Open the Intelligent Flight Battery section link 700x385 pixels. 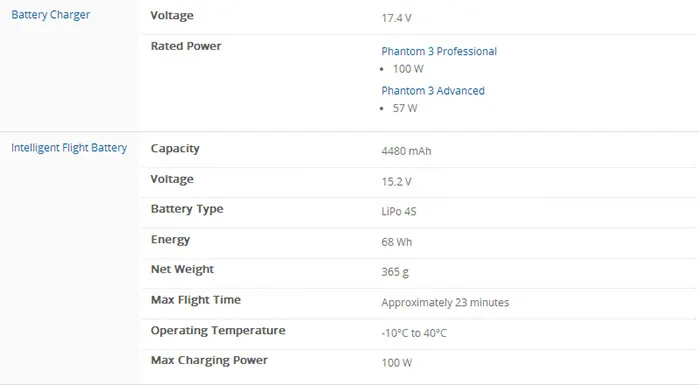(69, 148)
